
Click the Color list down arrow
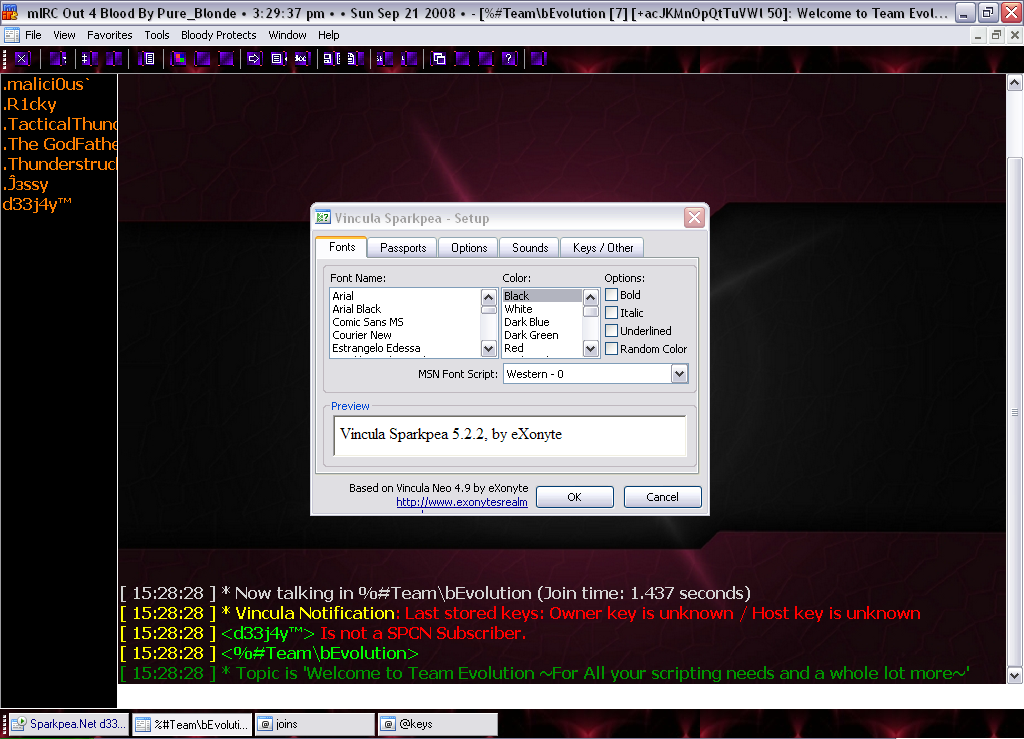(x=590, y=349)
